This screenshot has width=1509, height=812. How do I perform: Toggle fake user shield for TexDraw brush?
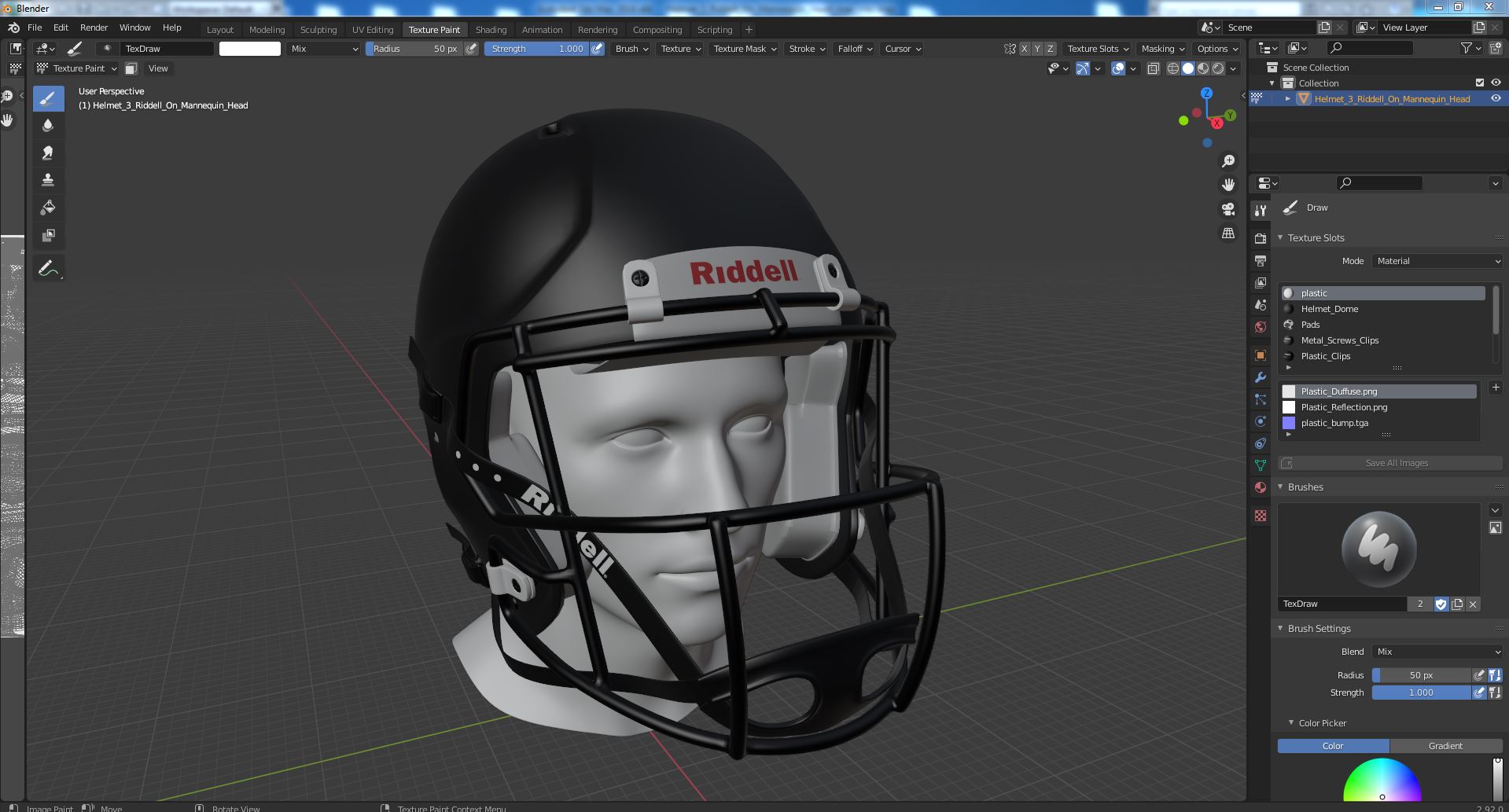point(1441,604)
